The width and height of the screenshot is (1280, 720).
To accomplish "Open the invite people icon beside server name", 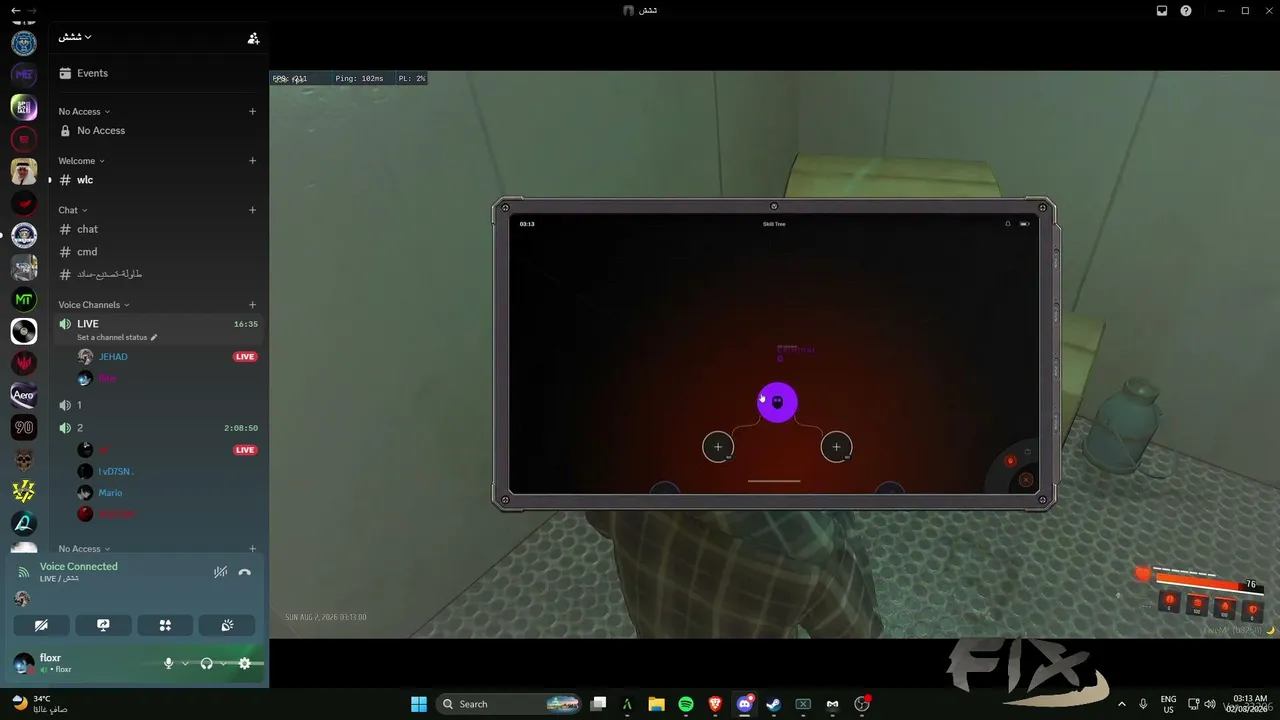I will [x=253, y=38].
